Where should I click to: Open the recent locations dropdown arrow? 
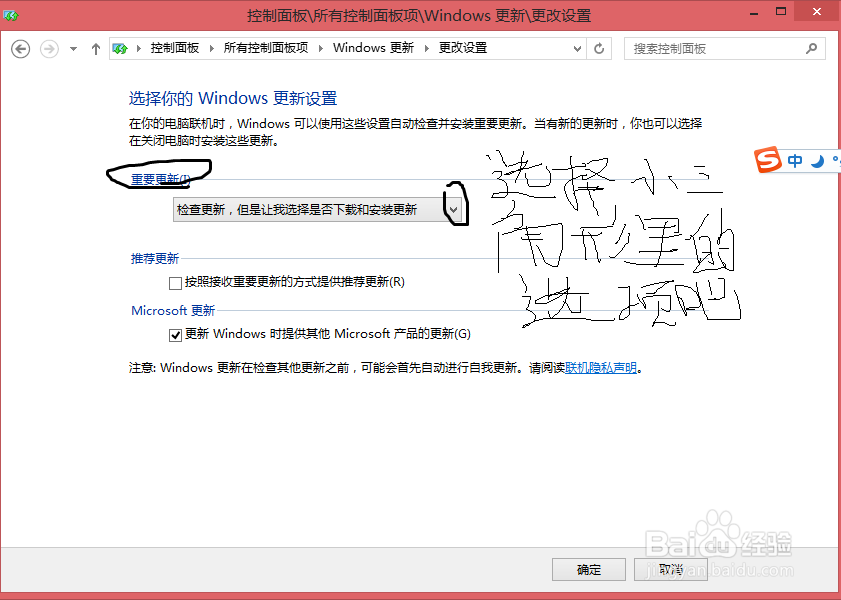73,49
